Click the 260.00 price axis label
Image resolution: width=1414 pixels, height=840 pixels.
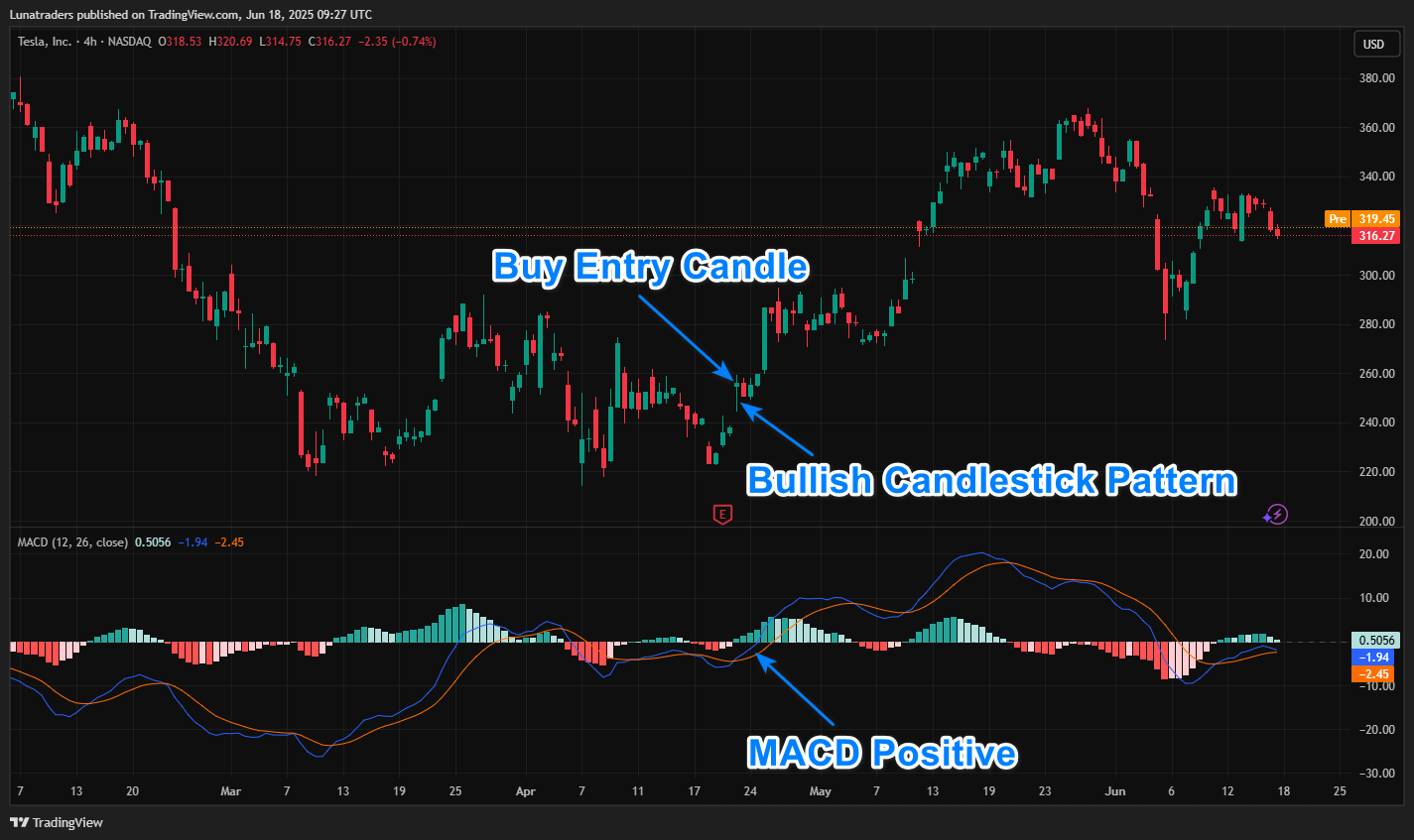(1377, 374)
